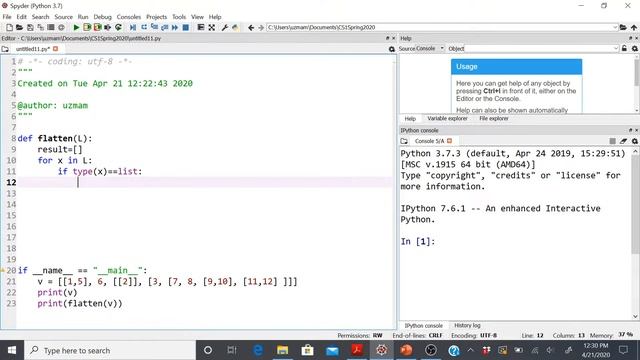Open the Projects menu
The image size is (640, 360).
pos(156,17)
